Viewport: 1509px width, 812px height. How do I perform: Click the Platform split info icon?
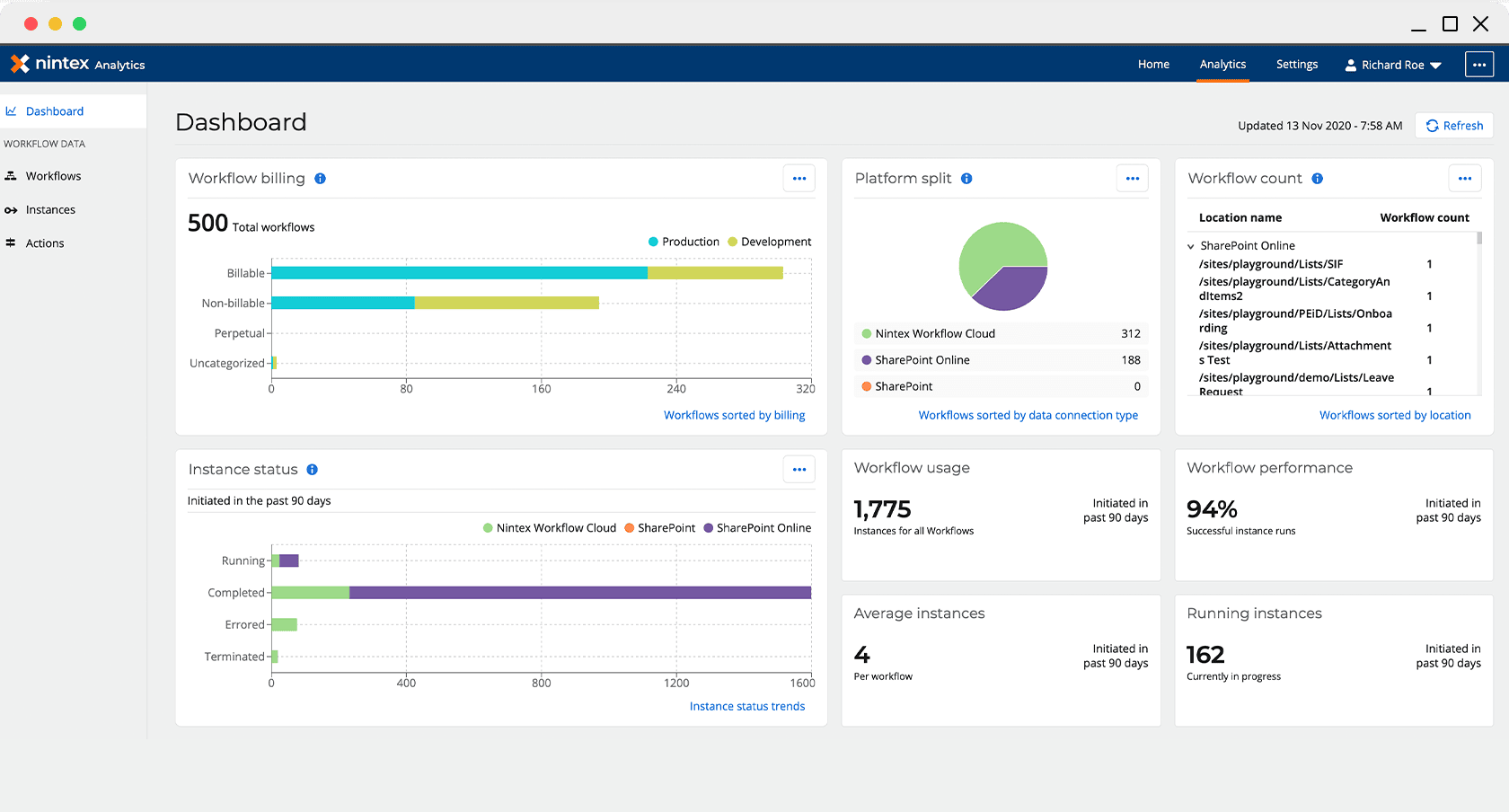point(966,179)
